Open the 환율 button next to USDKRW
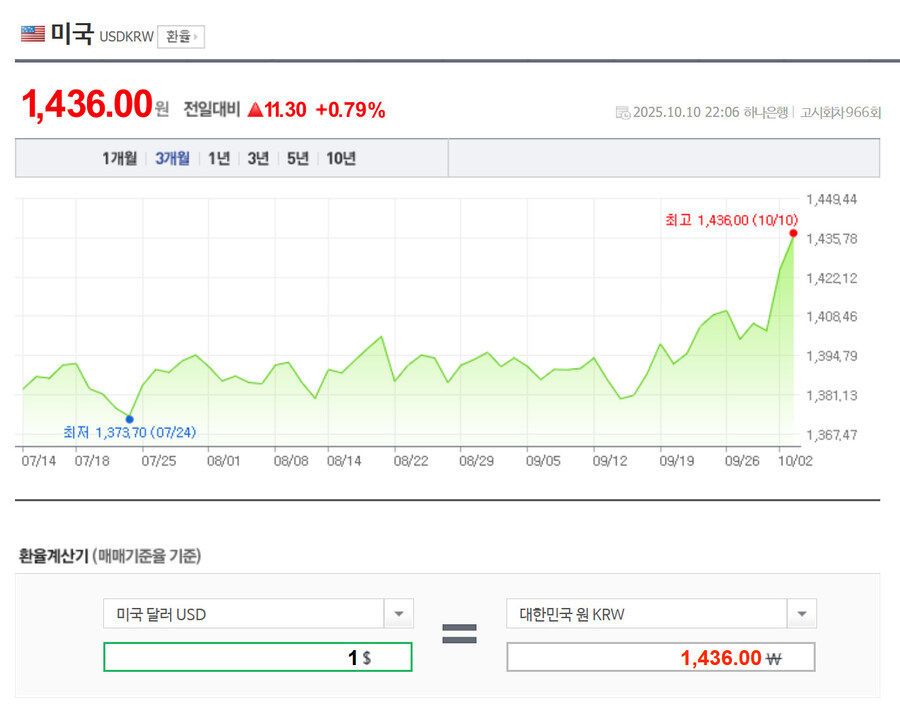 tap(181, 37)
